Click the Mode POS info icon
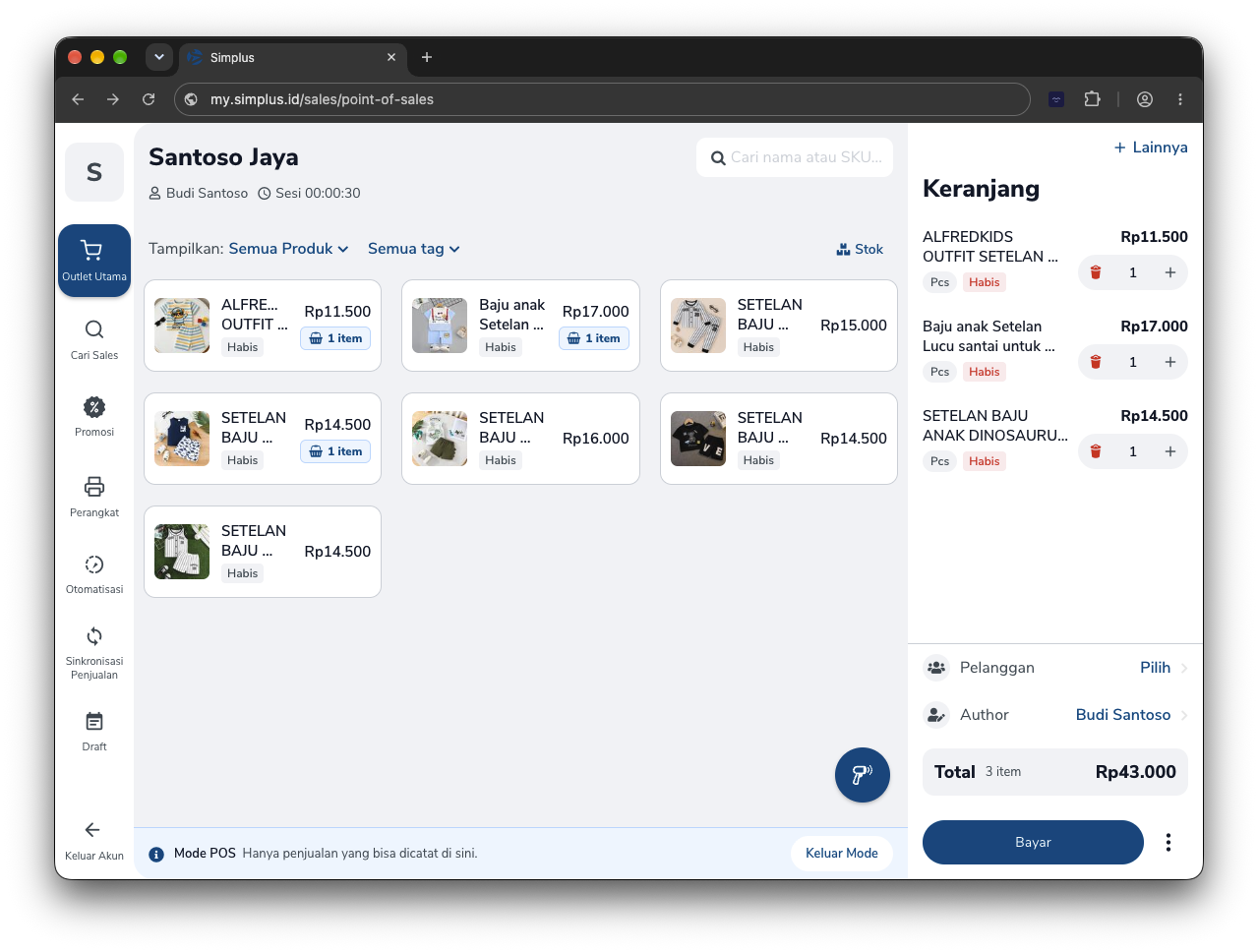The image size is (1258, 952). (156, 855)
